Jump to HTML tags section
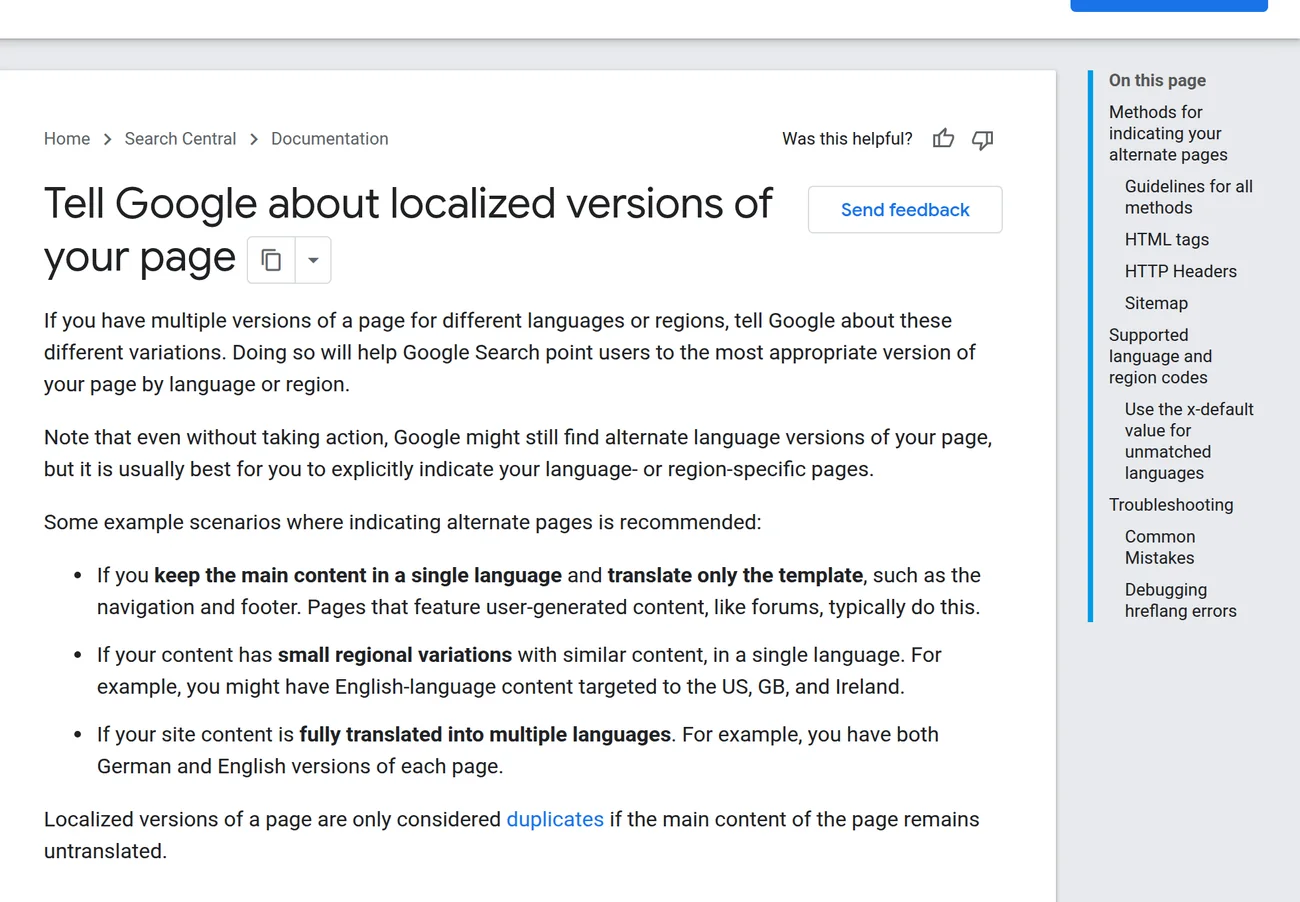The width and height of the screenshot is (1300, 902). tap(1167, 239)
